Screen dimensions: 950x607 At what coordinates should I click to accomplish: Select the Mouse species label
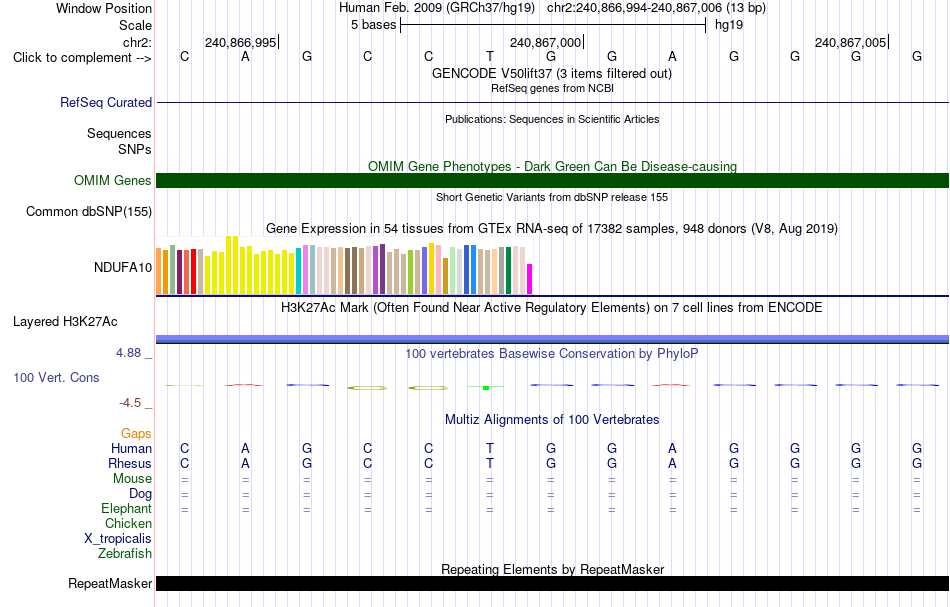pos(132,479)
